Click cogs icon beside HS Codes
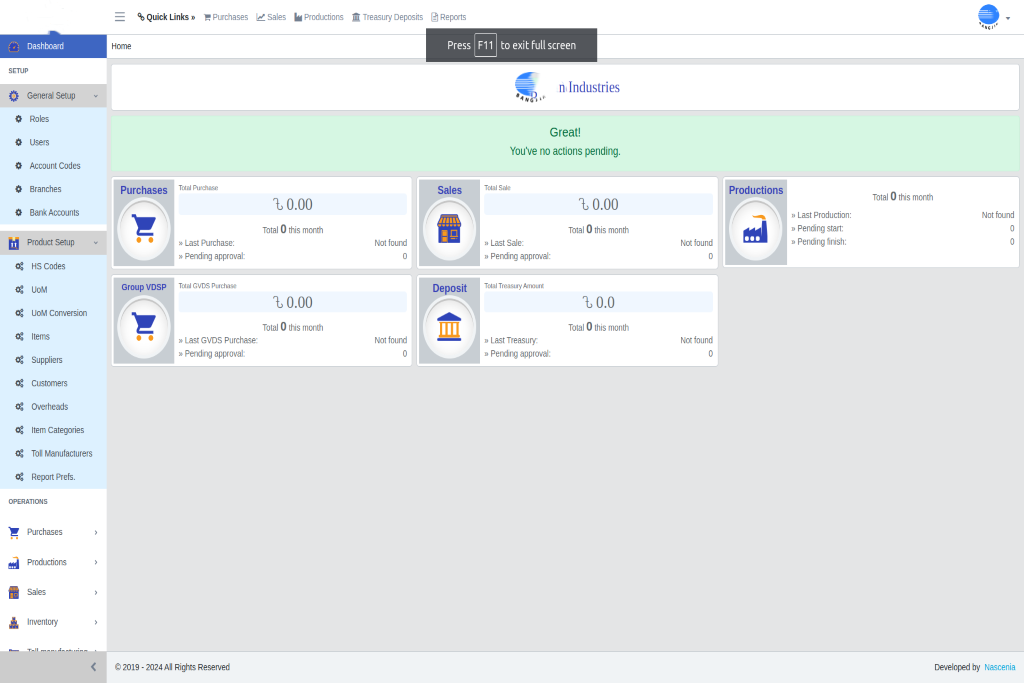 pos(20,266)
